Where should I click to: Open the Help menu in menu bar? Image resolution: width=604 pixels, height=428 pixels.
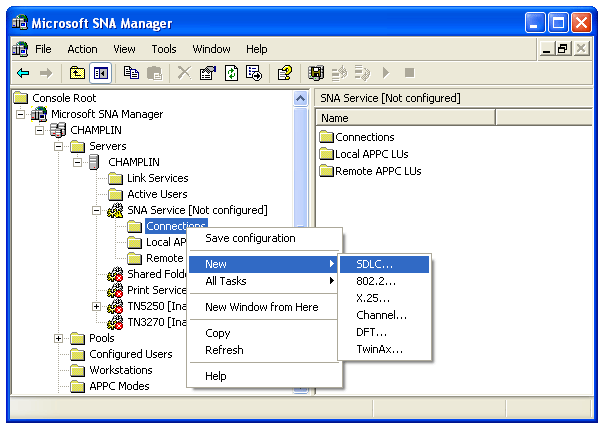click(x=257, y=49)
